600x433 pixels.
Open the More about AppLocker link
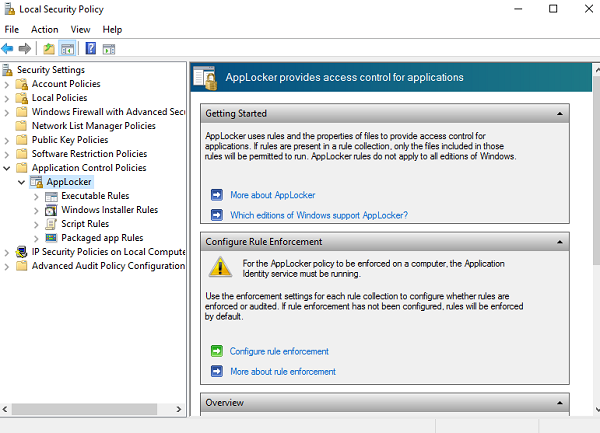(x=272, y=195)
